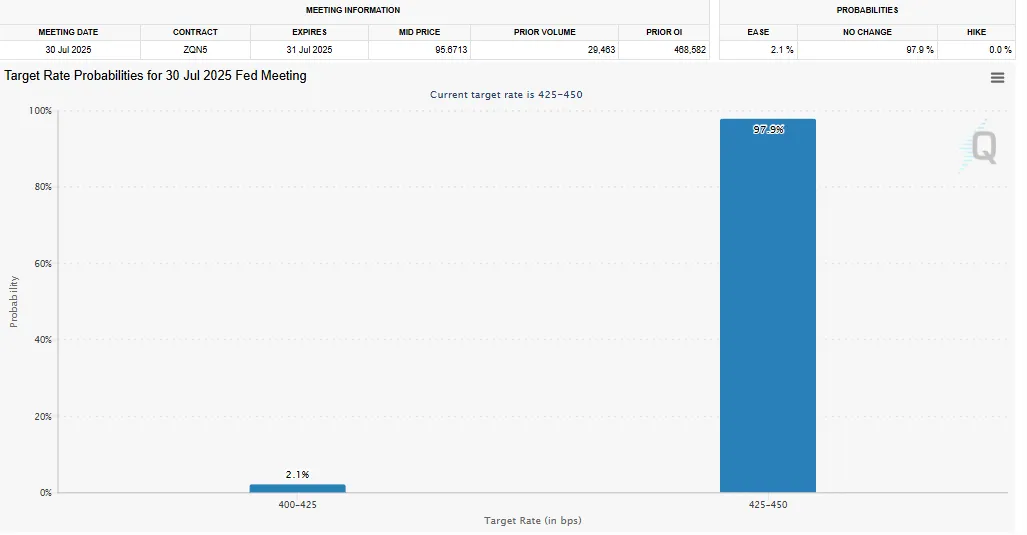Click the Q watermark logo on chart
Screen dimensions: 1027x535
[981, 148]
